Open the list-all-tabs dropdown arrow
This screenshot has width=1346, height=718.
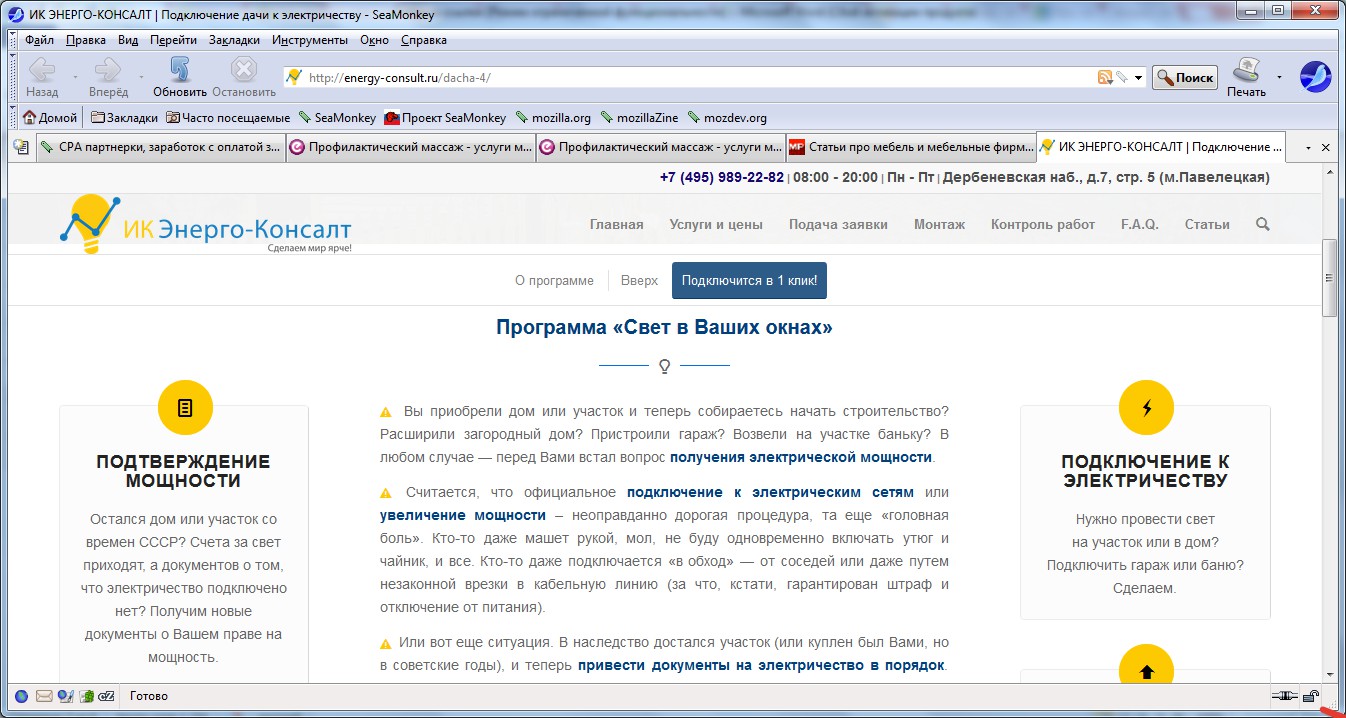(x=1308, y=147)
